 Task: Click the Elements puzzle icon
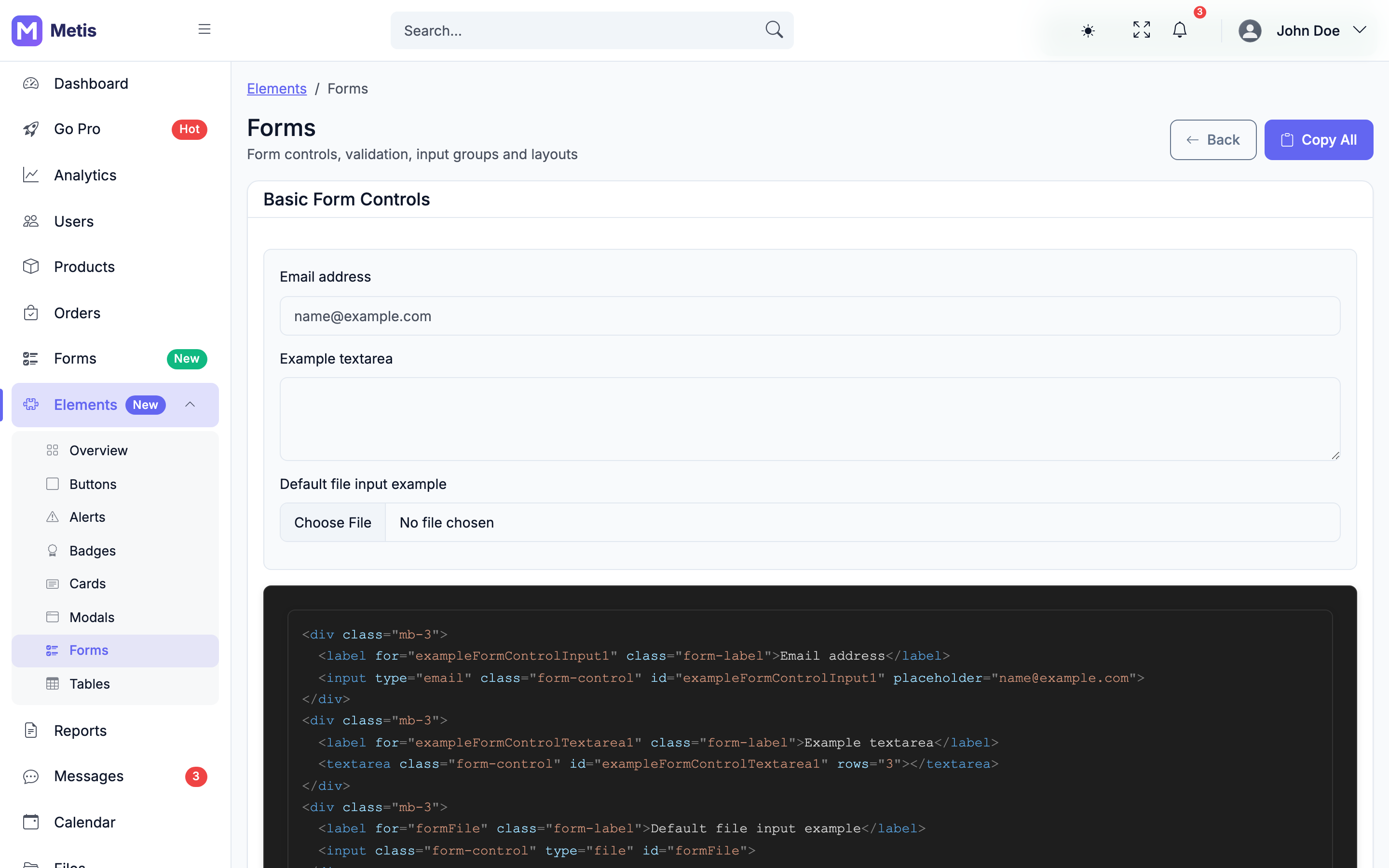[31, 405]
